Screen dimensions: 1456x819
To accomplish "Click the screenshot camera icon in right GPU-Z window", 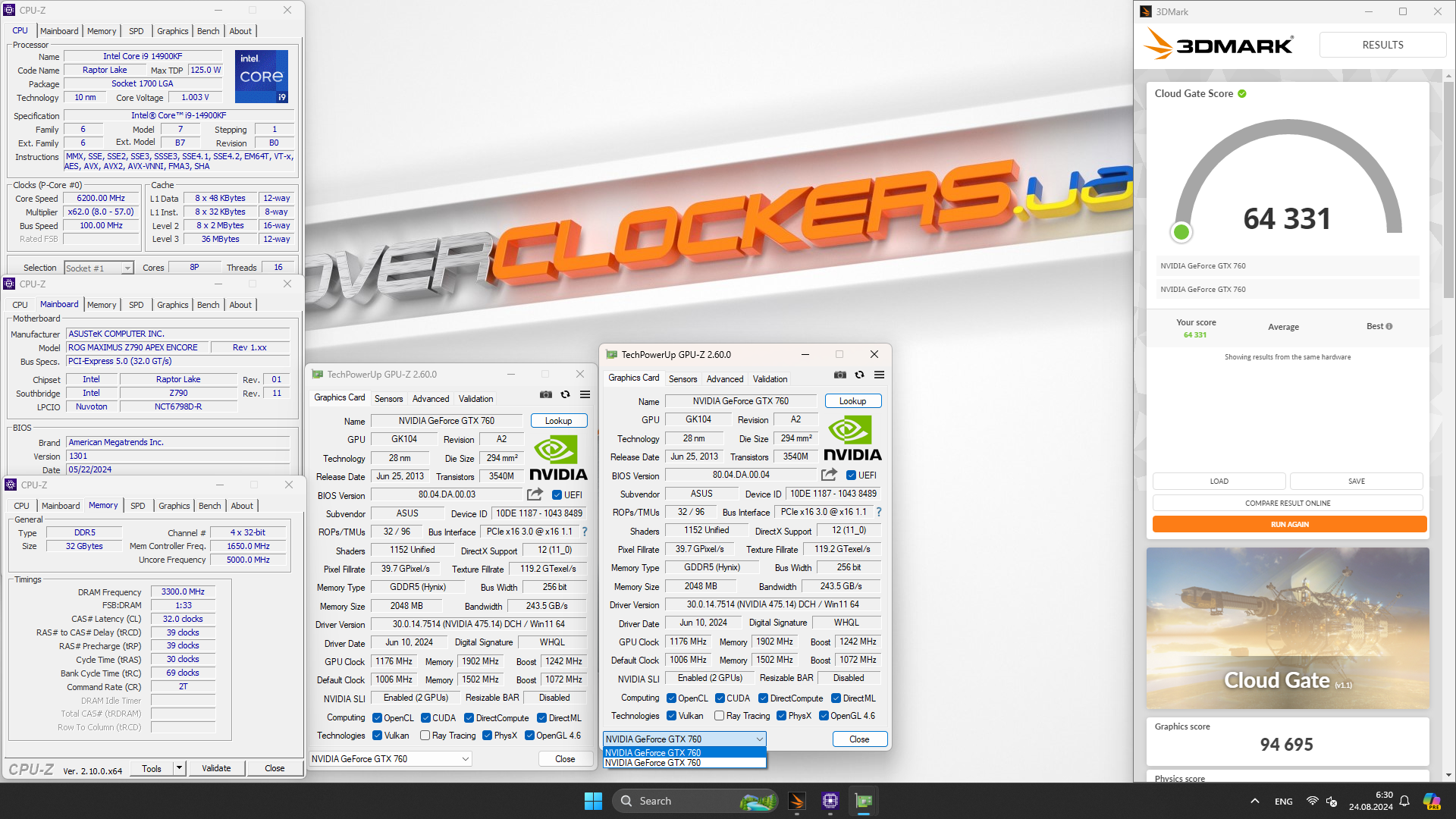I will point(839,375).
